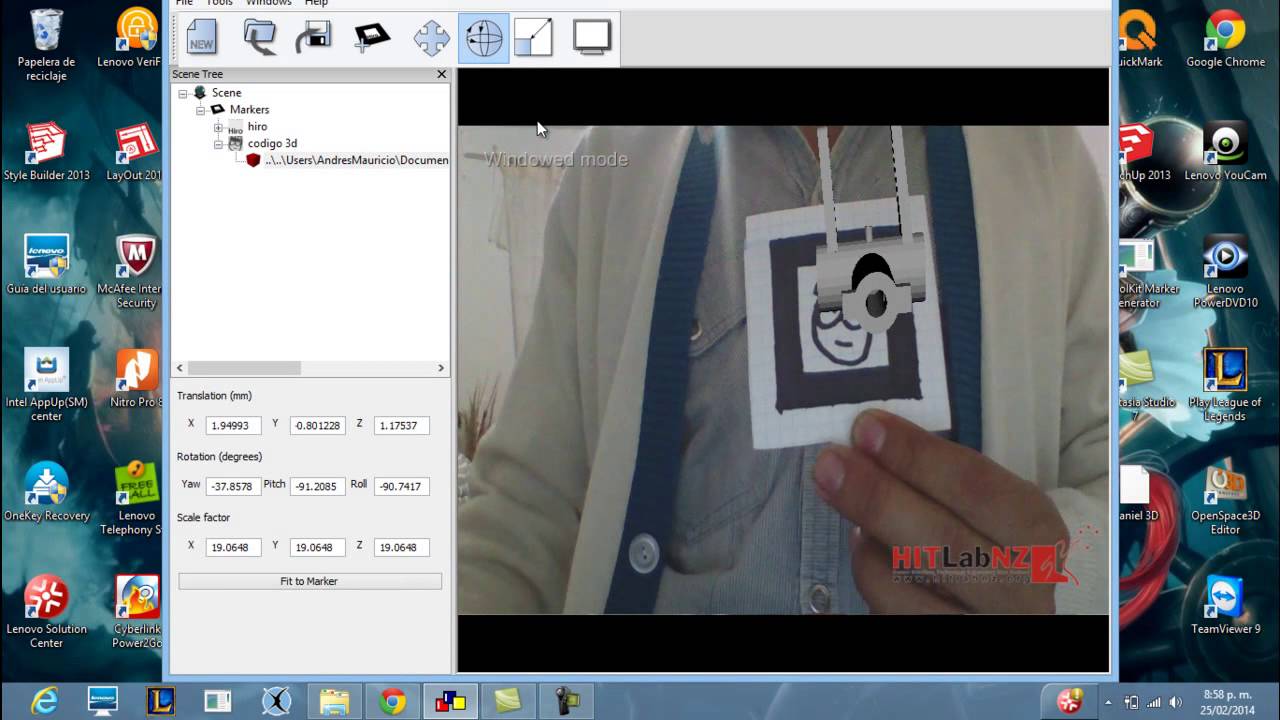Select the Scene item in the tree
The image size is (1280, 720).
click(x=226, y=93)
